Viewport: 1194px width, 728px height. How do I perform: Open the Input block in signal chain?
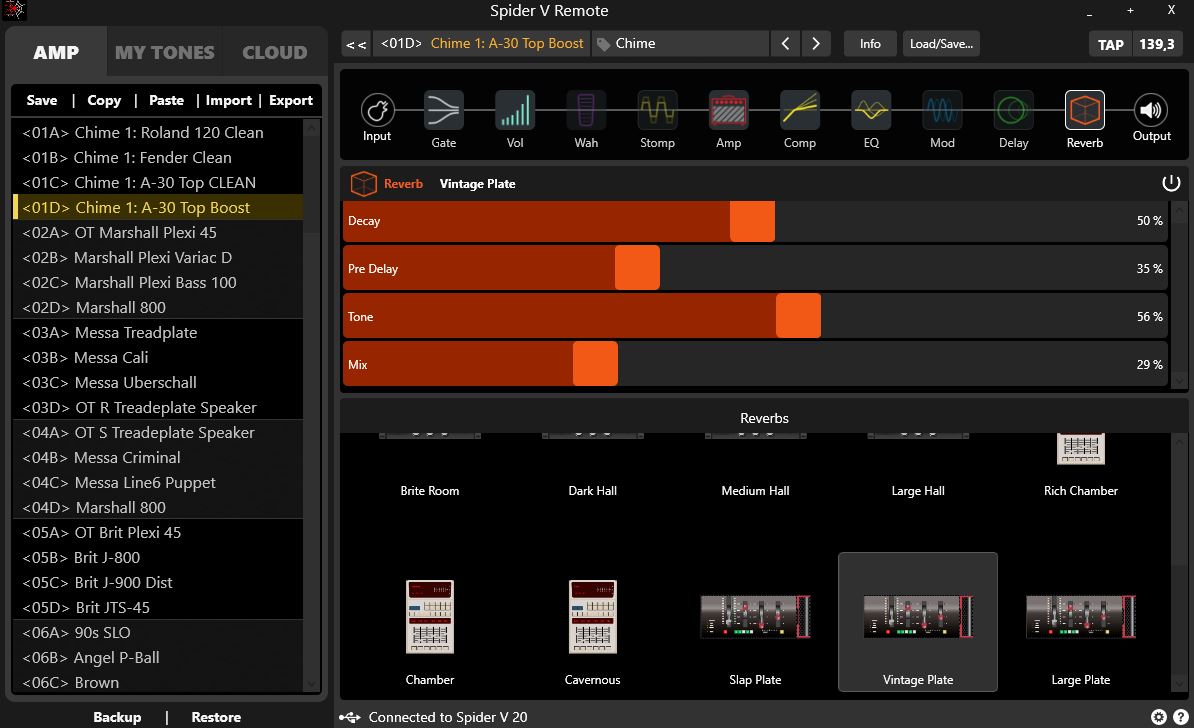[x=377, y=111]
